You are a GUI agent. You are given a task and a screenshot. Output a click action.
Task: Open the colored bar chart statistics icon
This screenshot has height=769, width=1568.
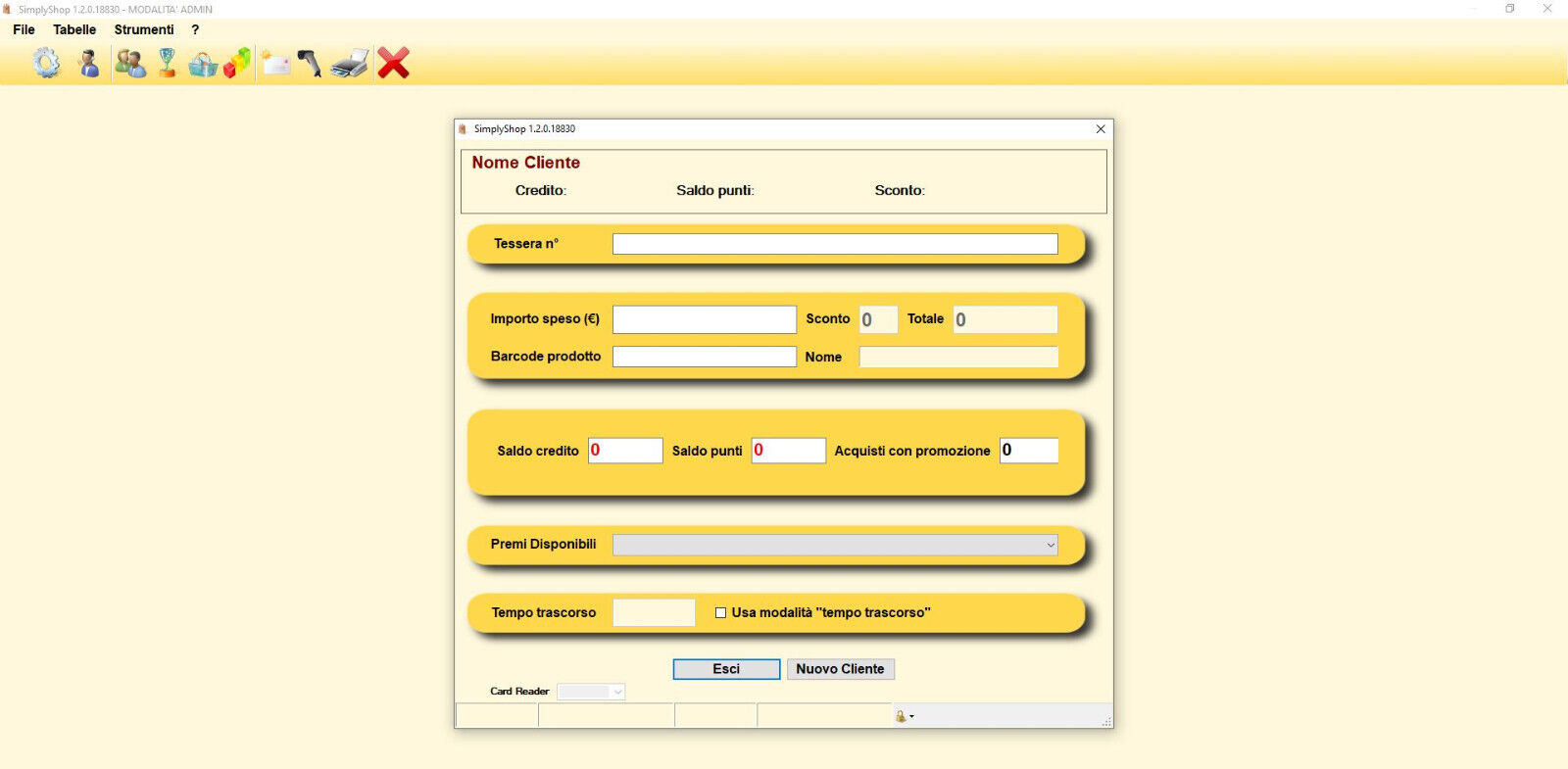pyautogui.click(x=237, y=64)
